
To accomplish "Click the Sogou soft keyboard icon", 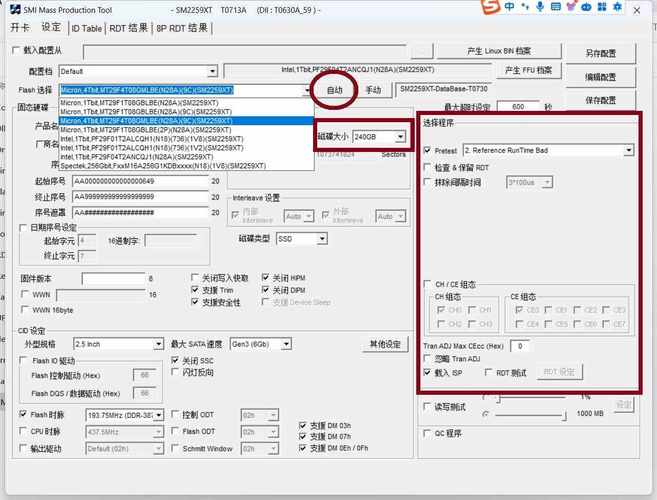I will (557, 8).
